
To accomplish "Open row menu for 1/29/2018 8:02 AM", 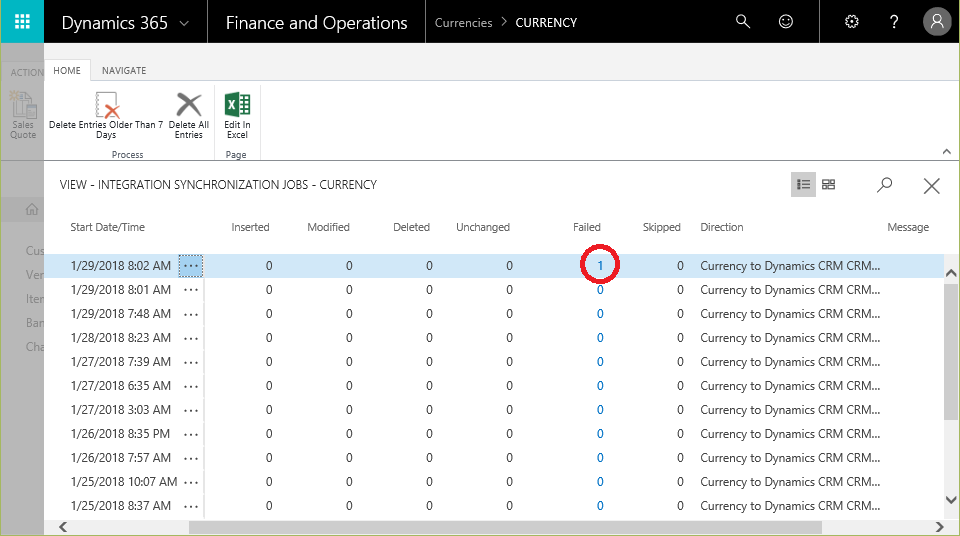I will coord(191,266).
